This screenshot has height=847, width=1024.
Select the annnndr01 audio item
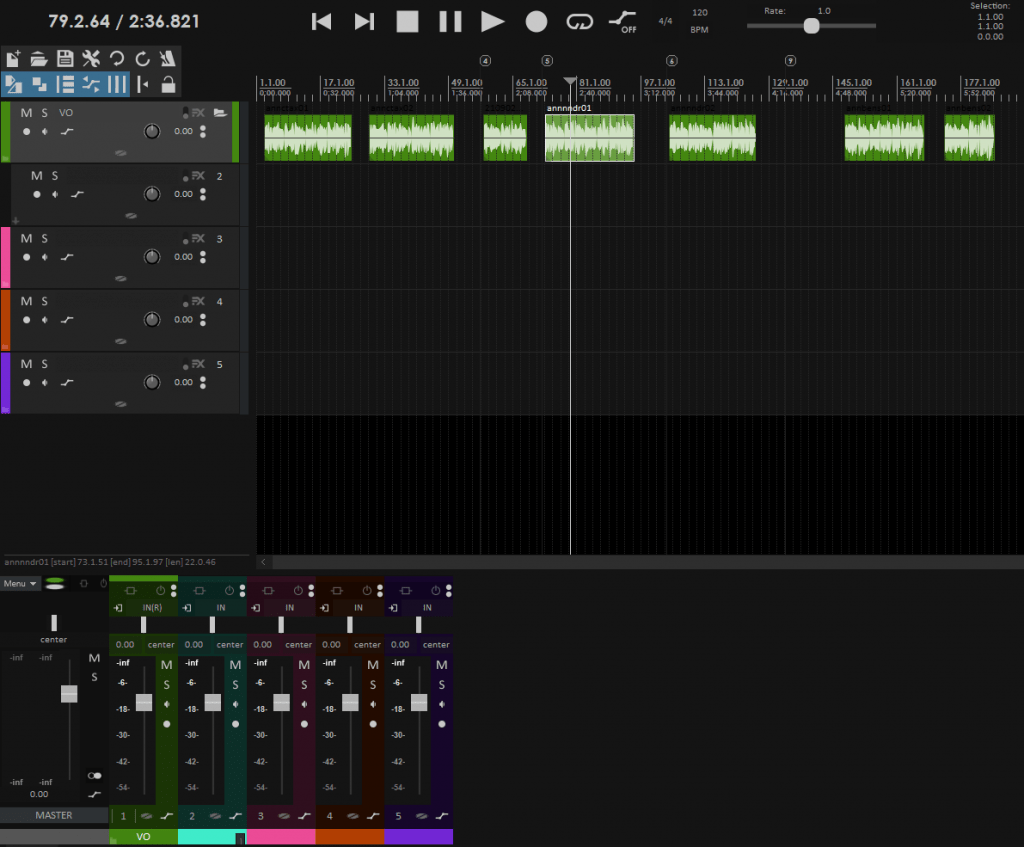click(x=590, y=138)
